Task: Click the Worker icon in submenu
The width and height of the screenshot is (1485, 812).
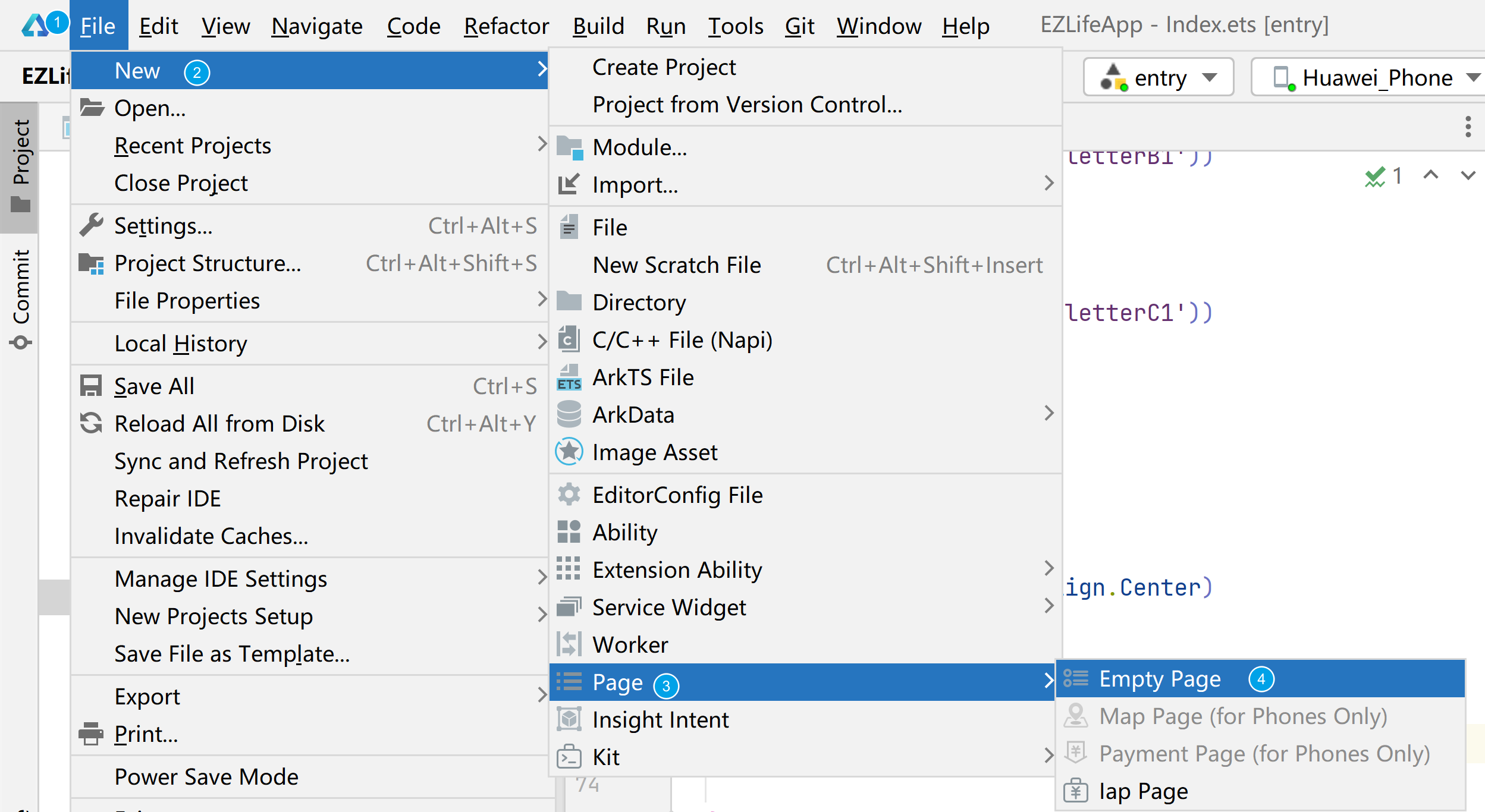Action: [569, 645]
